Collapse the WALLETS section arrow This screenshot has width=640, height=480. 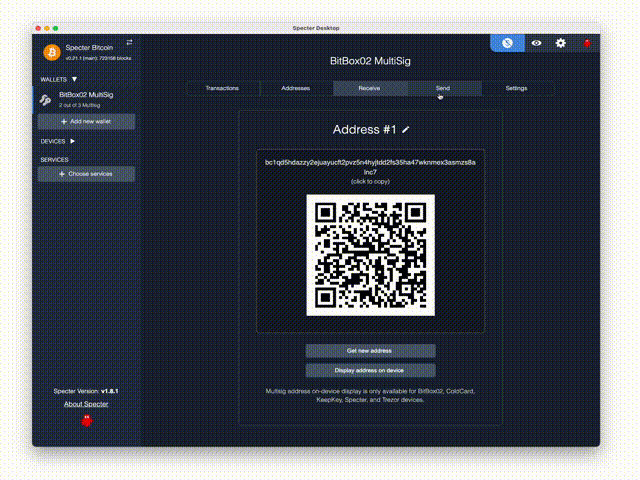click(74, 79)
